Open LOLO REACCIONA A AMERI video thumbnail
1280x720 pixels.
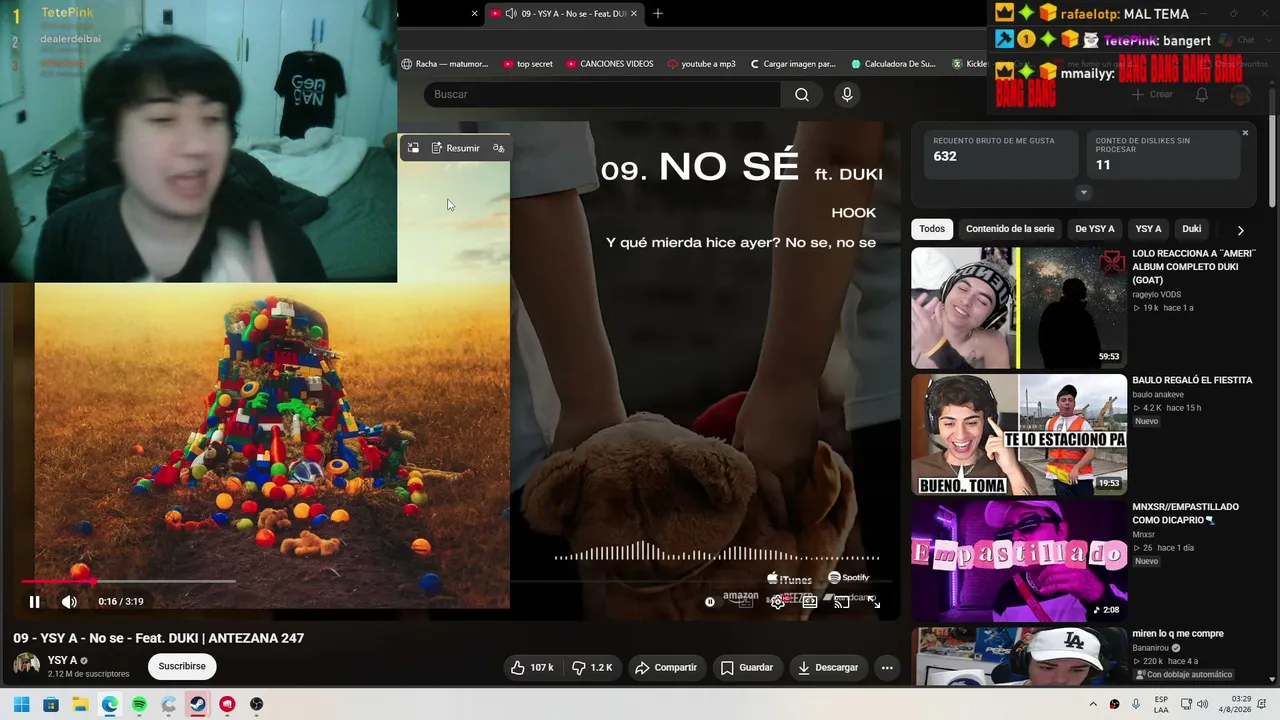point(1019,308)
